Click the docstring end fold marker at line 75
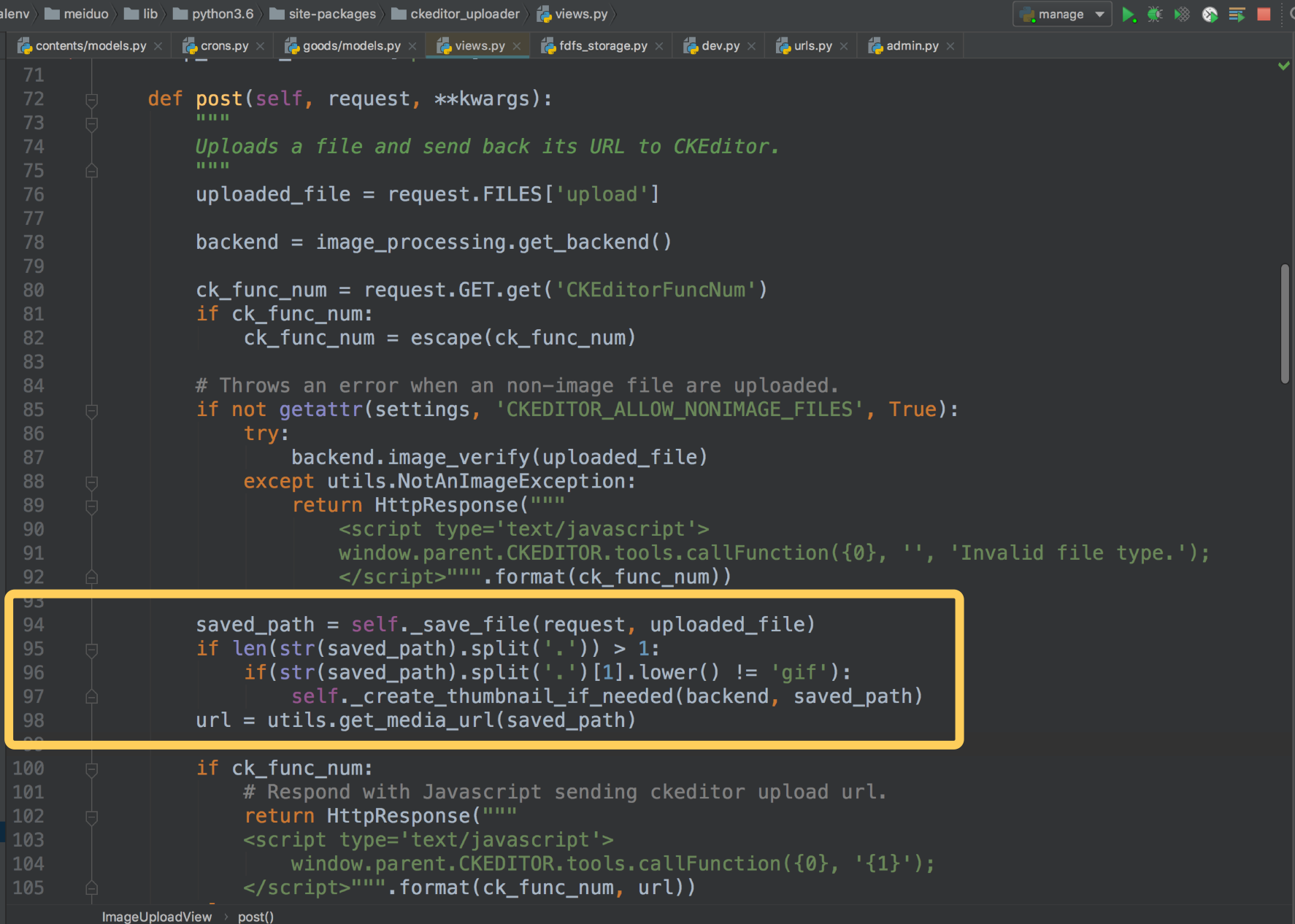The image size is (1295, 924). tap(92, 171)
